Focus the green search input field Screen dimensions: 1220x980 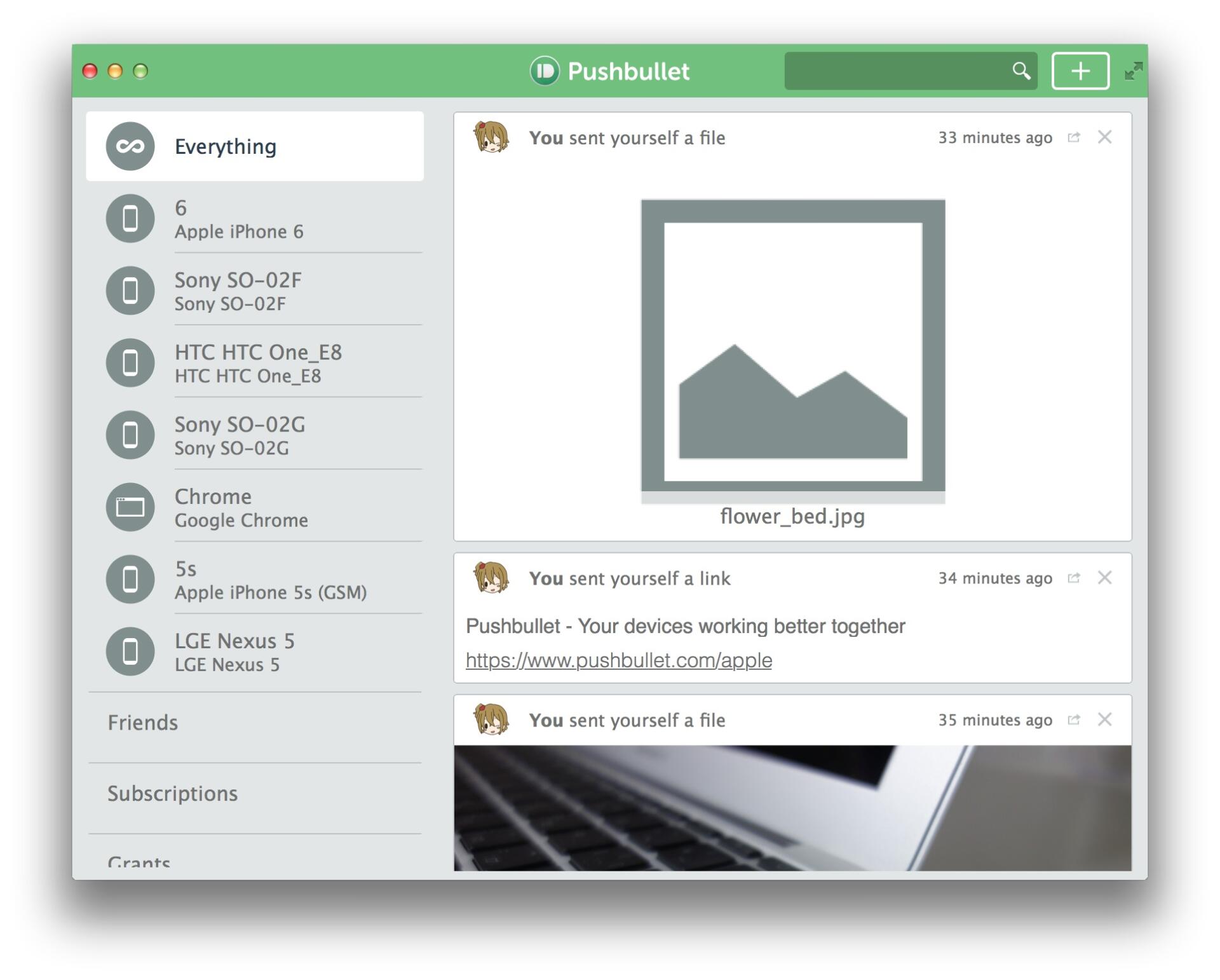[911, 71]
